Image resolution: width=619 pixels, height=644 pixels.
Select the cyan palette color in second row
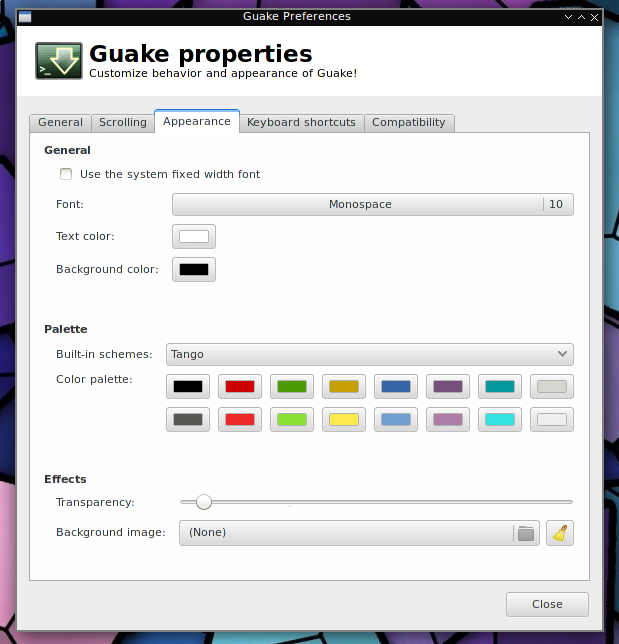[500, 419]
